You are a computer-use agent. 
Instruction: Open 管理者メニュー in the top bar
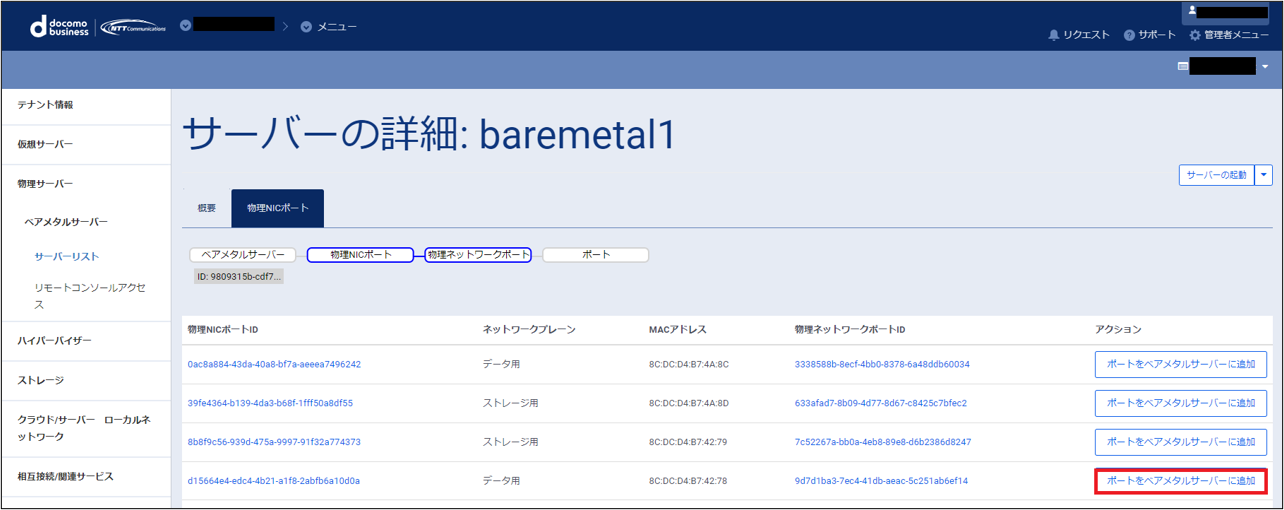[x=1237, y=35]
